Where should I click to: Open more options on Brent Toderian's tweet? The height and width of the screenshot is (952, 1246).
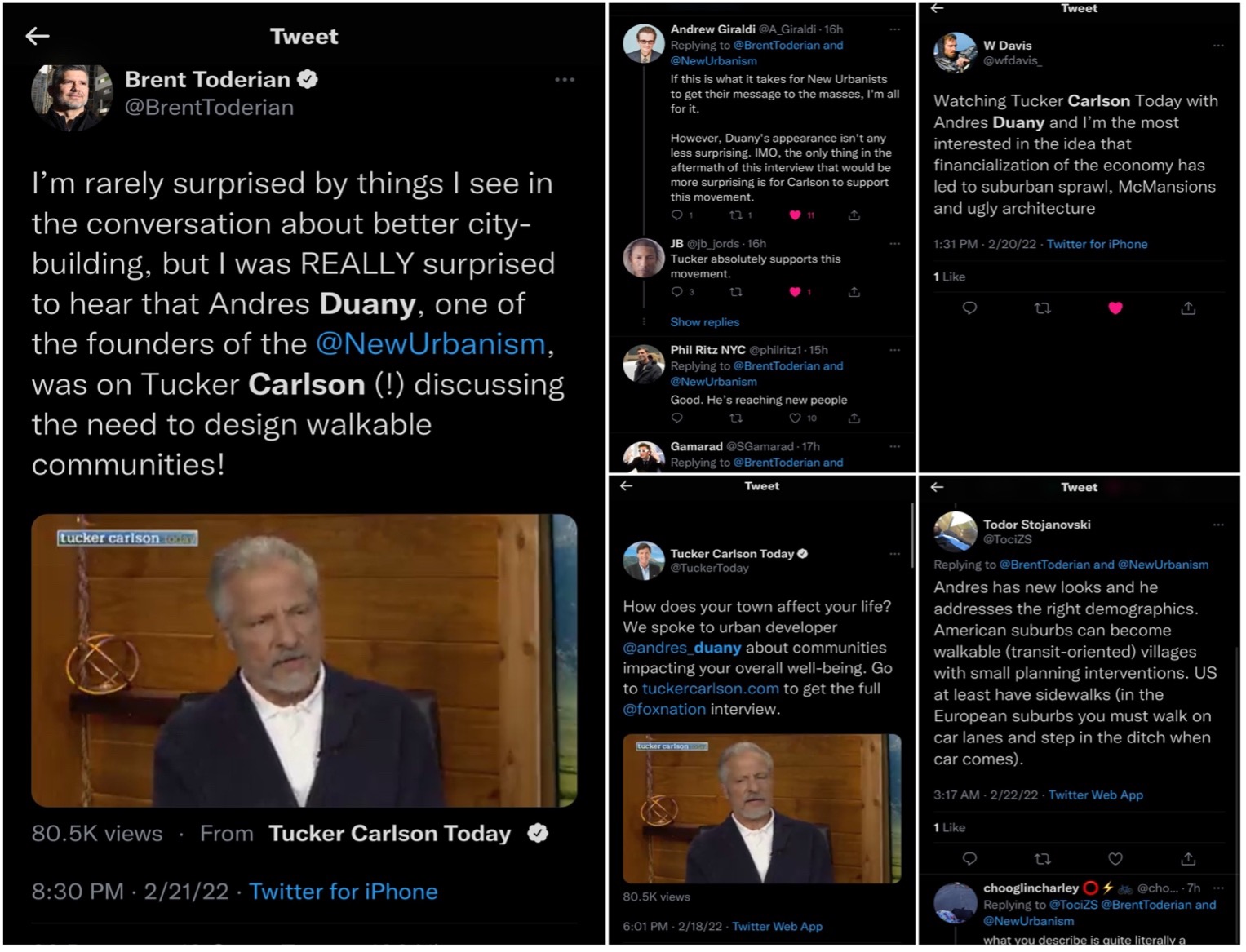(x=564, y=80)
